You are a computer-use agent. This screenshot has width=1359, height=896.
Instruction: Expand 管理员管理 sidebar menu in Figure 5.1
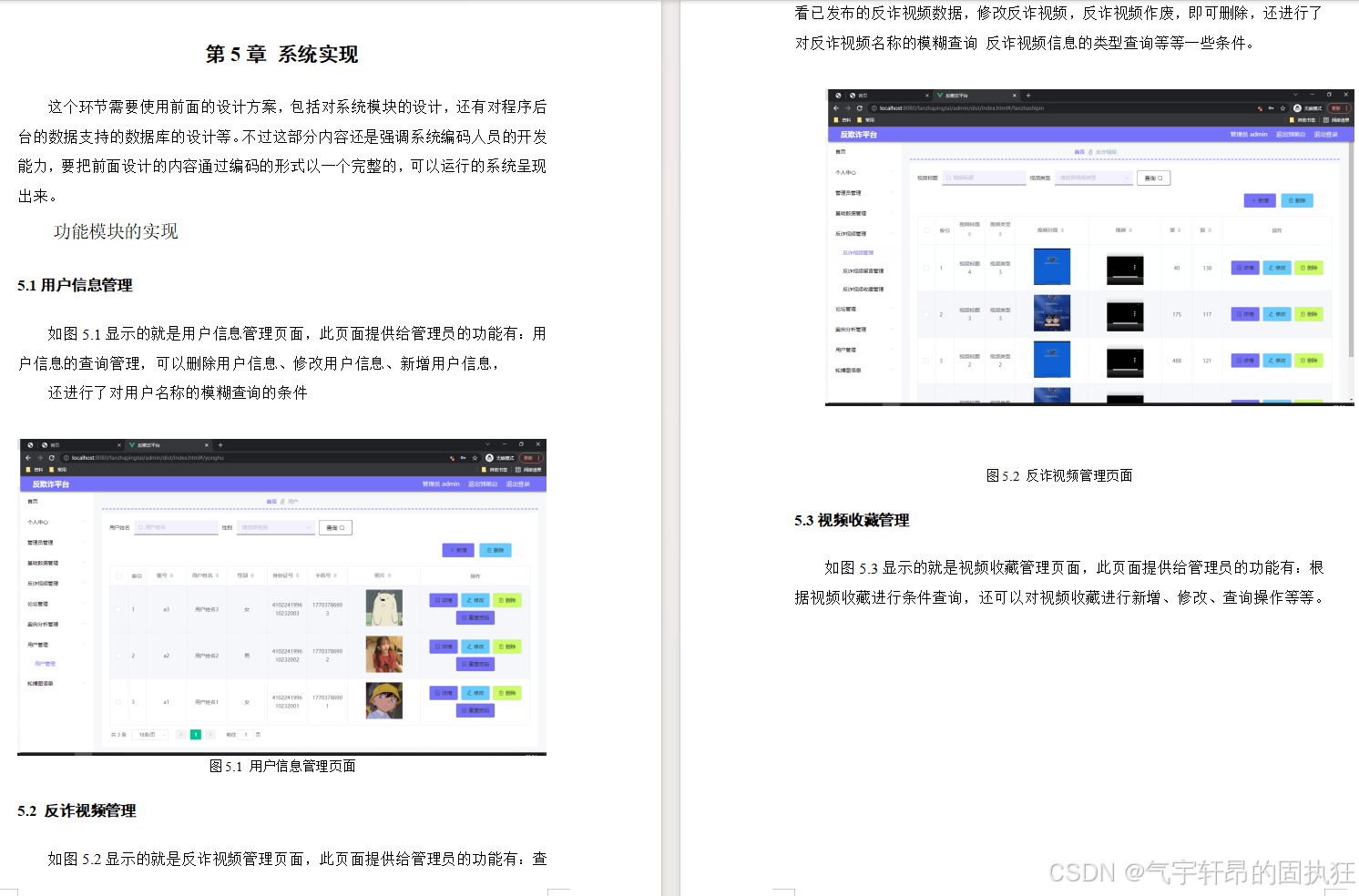point(55,543)
